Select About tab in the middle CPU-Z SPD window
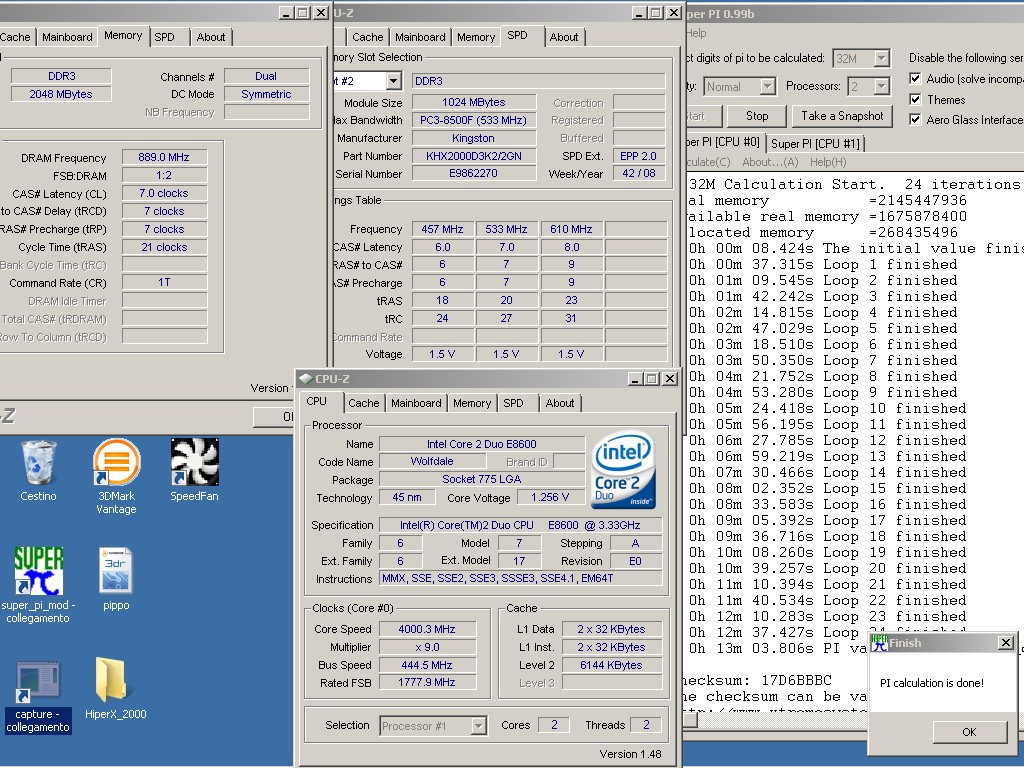The image size is (1024, 768). tap(564, 37)
